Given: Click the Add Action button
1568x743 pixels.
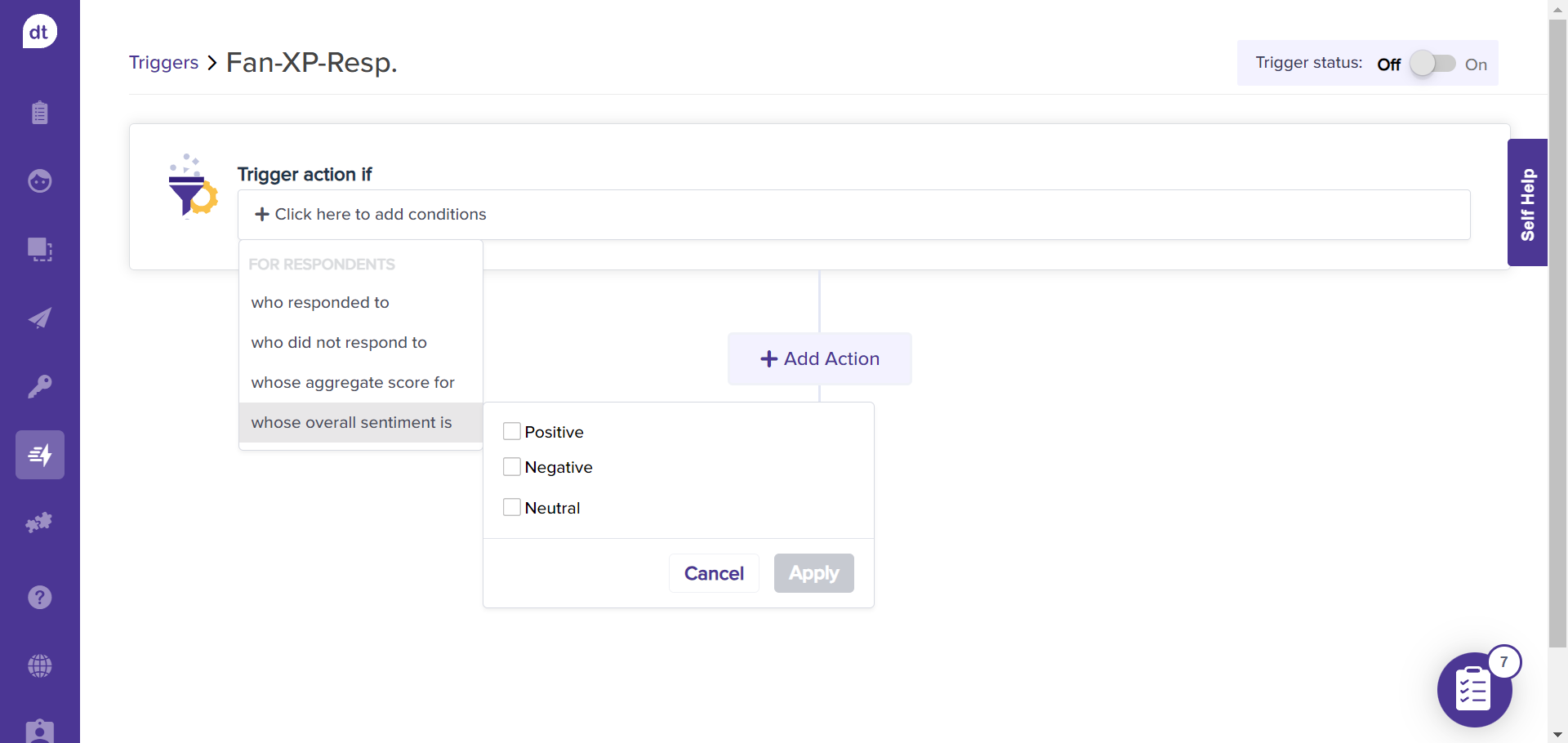Looking at the screenshot, I should (819, 359).
